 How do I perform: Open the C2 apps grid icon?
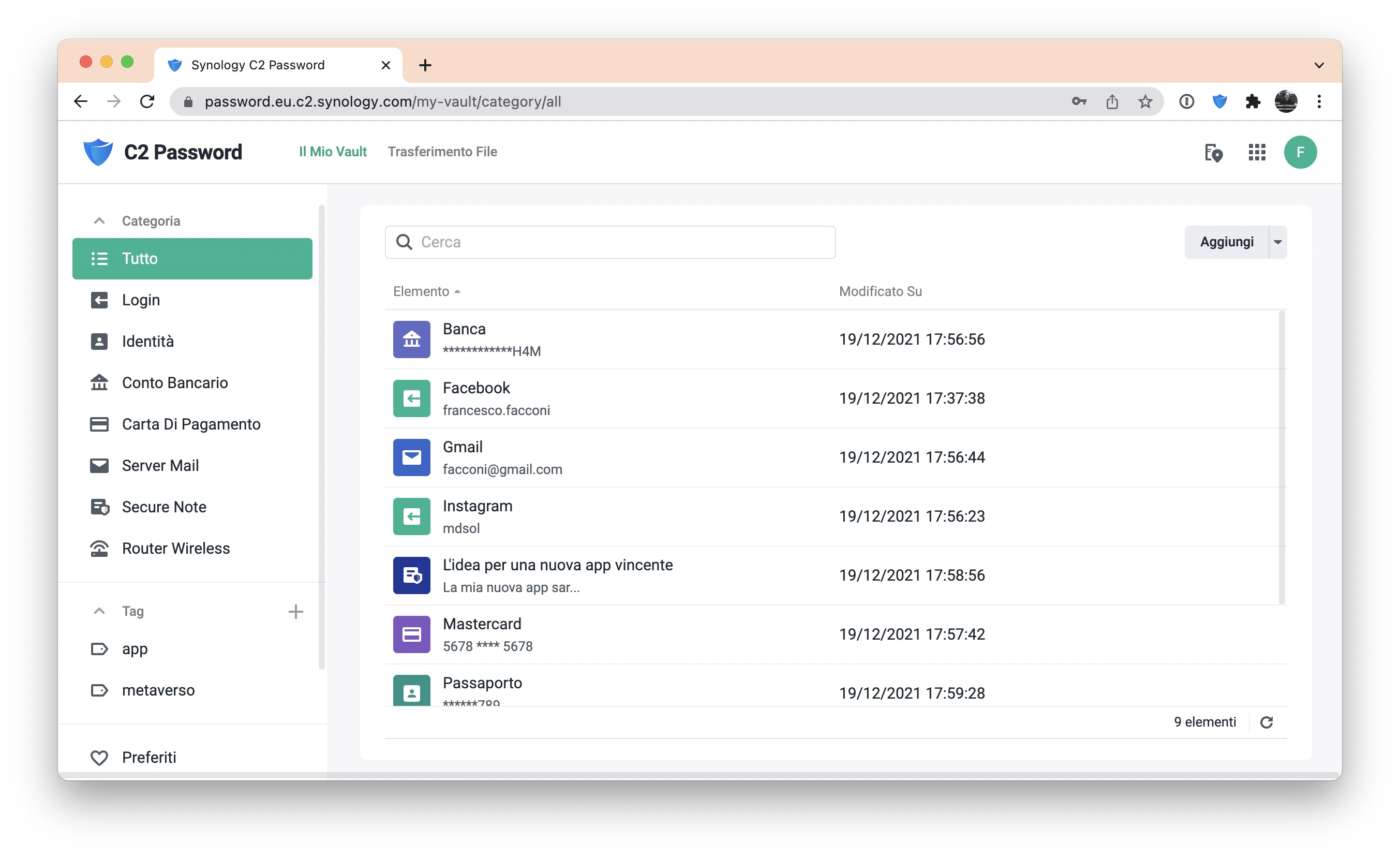click(1257, 152)
